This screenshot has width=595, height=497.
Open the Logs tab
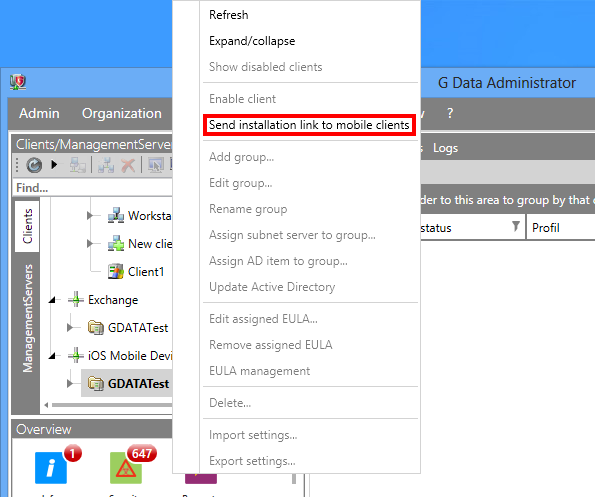coord(445,148)
